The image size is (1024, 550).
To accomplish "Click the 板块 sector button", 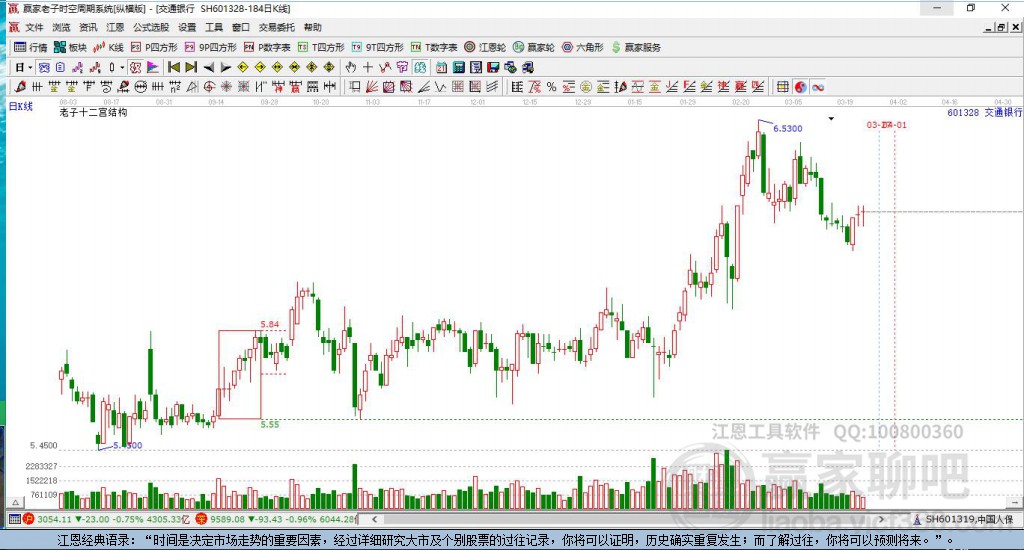I will pos(70,47).
